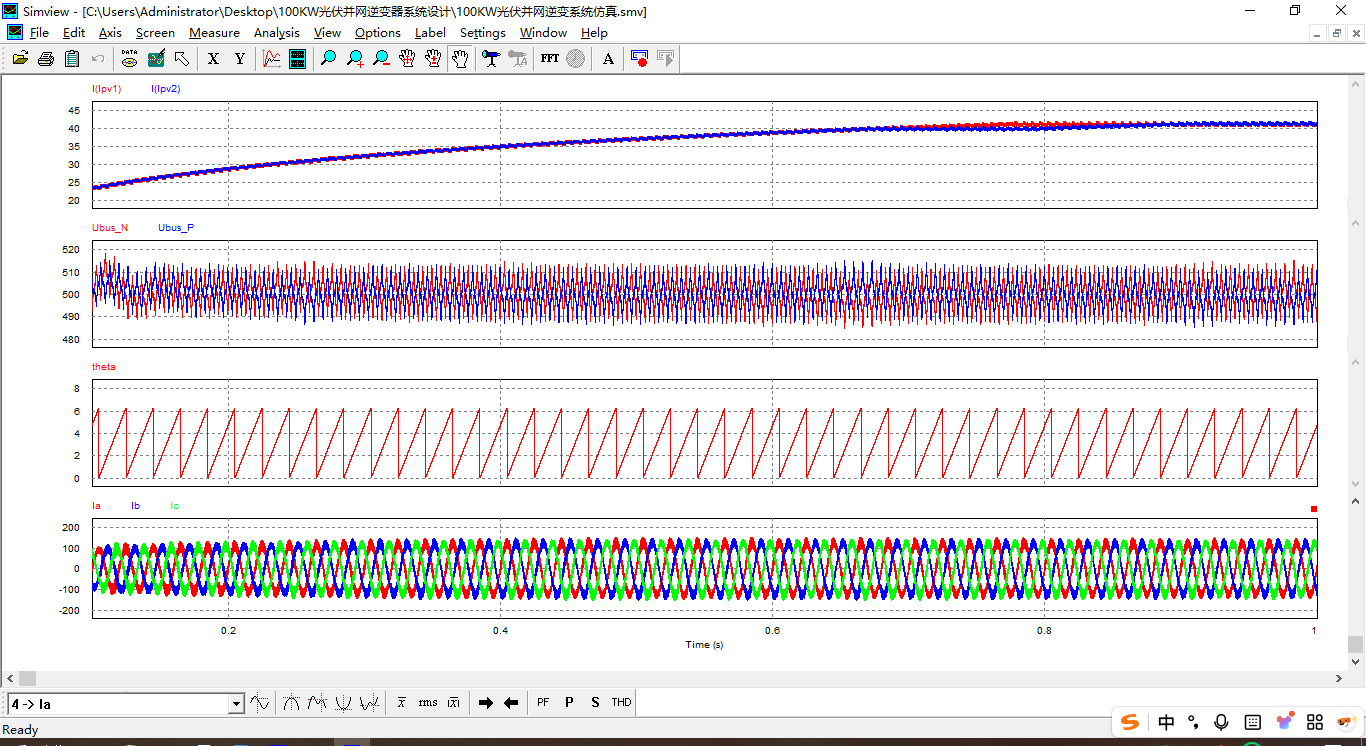Click the Print icon in the toolbar
Viewport: 1366px width, 746px height.
pyautogui.click(x=46, y=59)
